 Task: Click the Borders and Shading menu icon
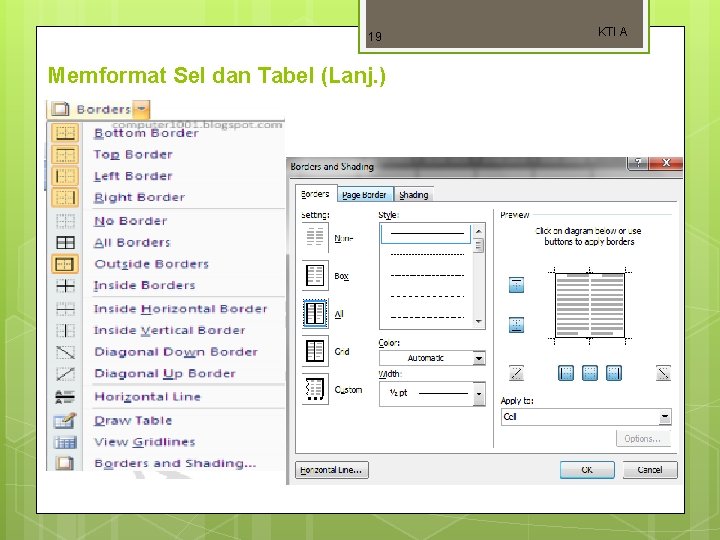point(65,463)
